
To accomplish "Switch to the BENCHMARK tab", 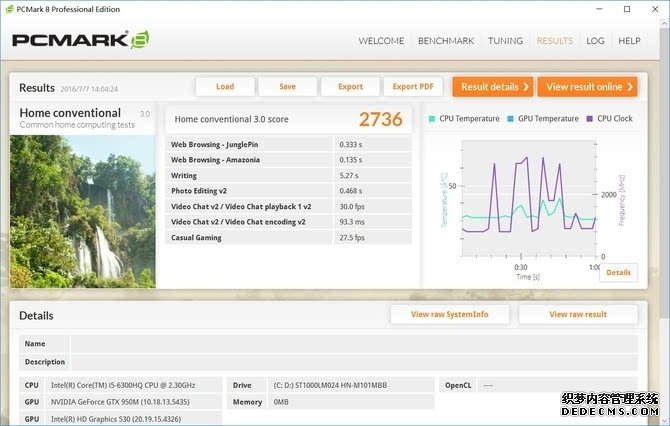I will [x=446, y=41].
